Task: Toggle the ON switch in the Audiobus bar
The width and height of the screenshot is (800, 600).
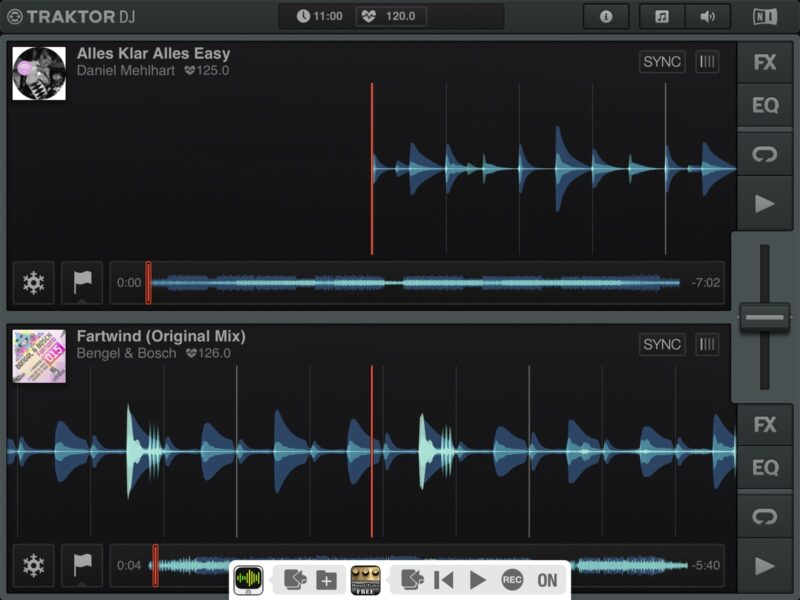Action: pyautogui.click(x=547, y=580)
